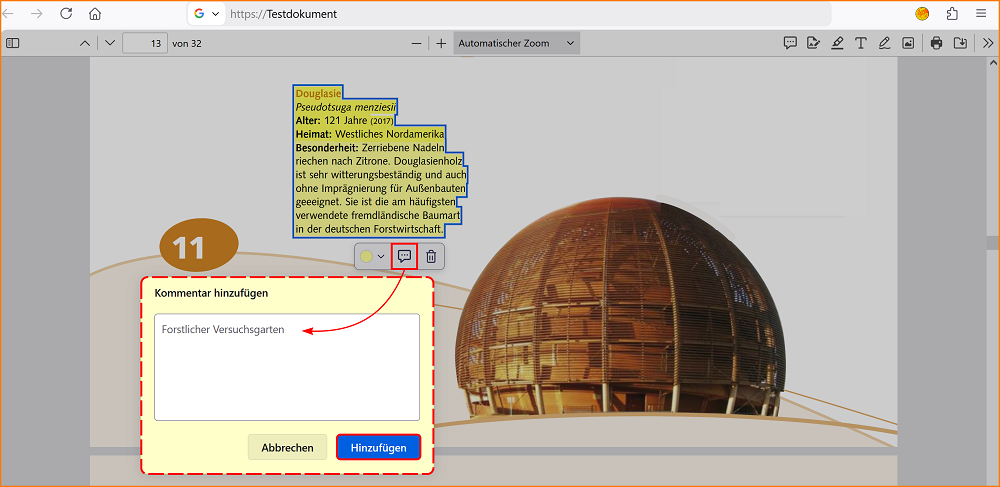Open the comments tool in the toolbar
The height and width of the screenshot is (487, 1000).
click(x=790, y=43)
